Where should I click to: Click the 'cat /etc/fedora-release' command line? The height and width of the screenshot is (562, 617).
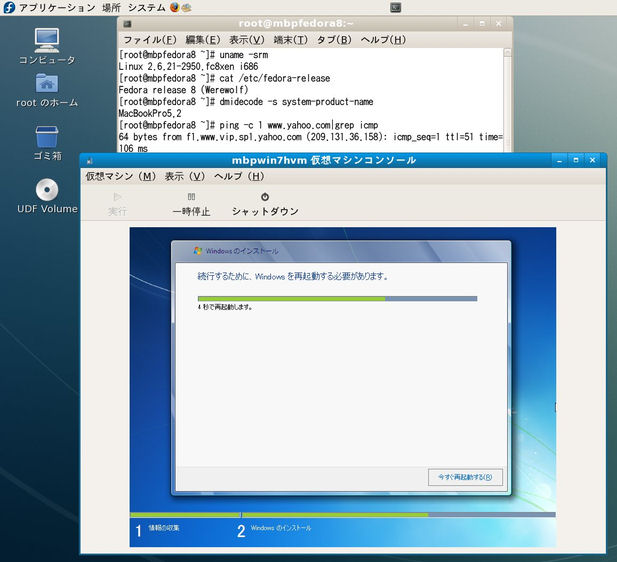click(224, 78)
